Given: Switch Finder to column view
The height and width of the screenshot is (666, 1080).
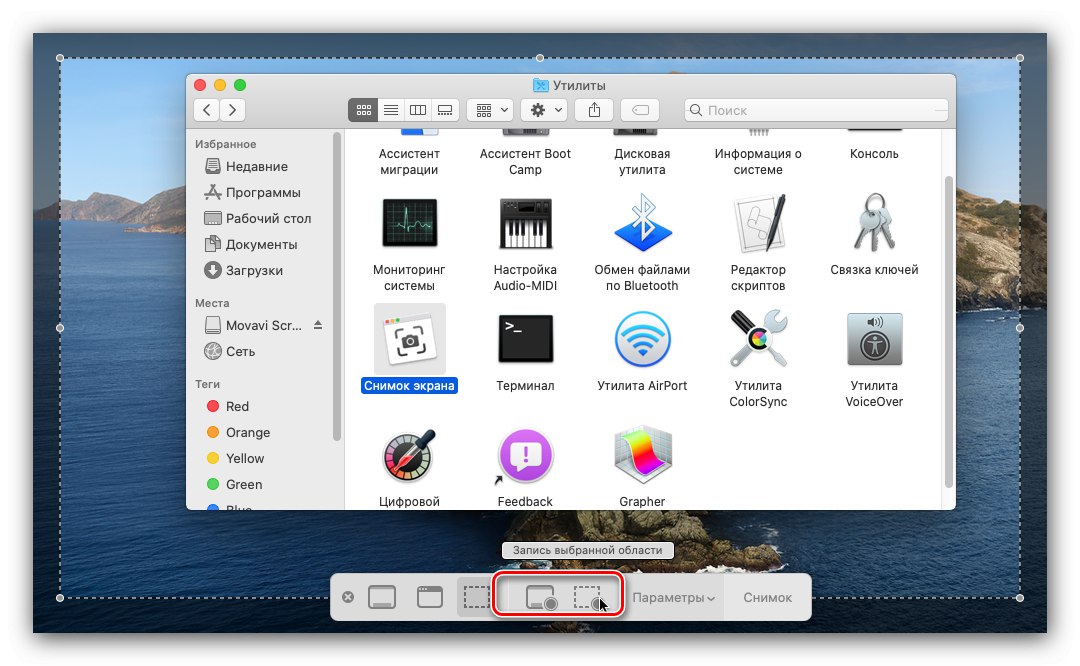Looking at the screenshot, I should [x=417, y=110].
